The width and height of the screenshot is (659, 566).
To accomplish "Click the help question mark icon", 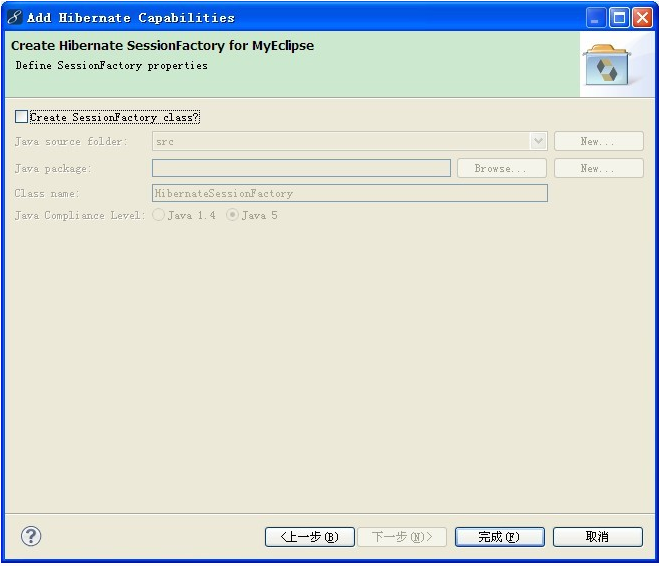I will 31,536.
